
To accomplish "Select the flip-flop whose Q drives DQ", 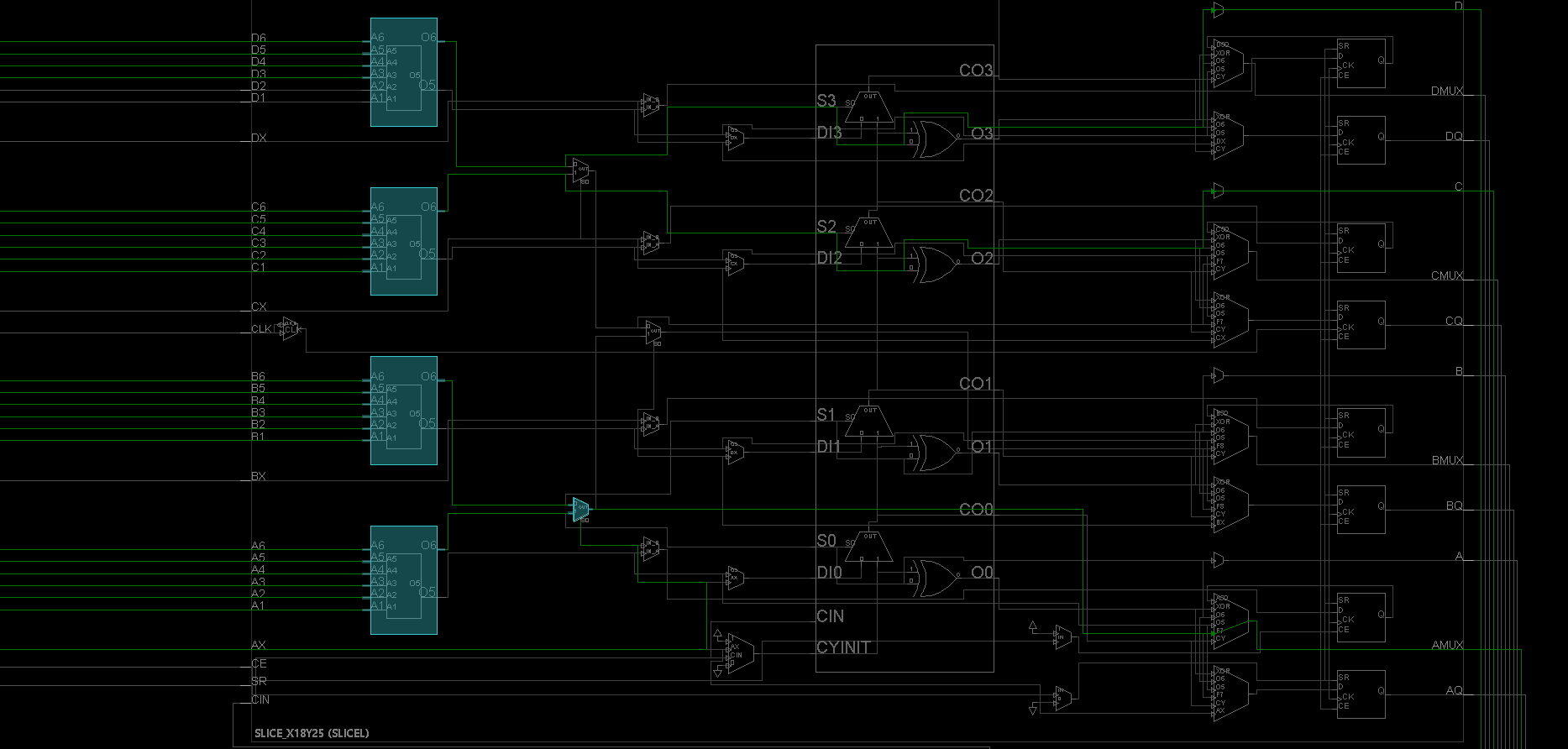I will (x=1361, y=140).
